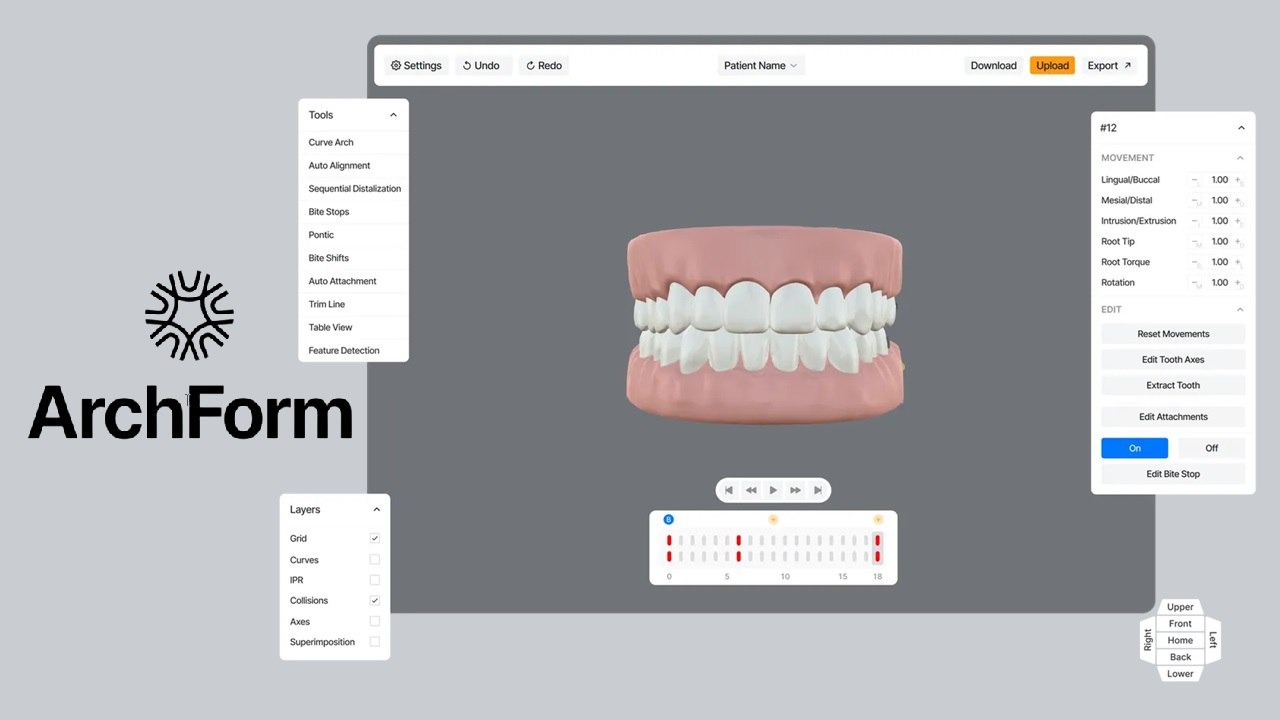Click the minus stepper for Lingual/Buccal
Screen dimensions: 1280x720
[x=1195, y=180]
